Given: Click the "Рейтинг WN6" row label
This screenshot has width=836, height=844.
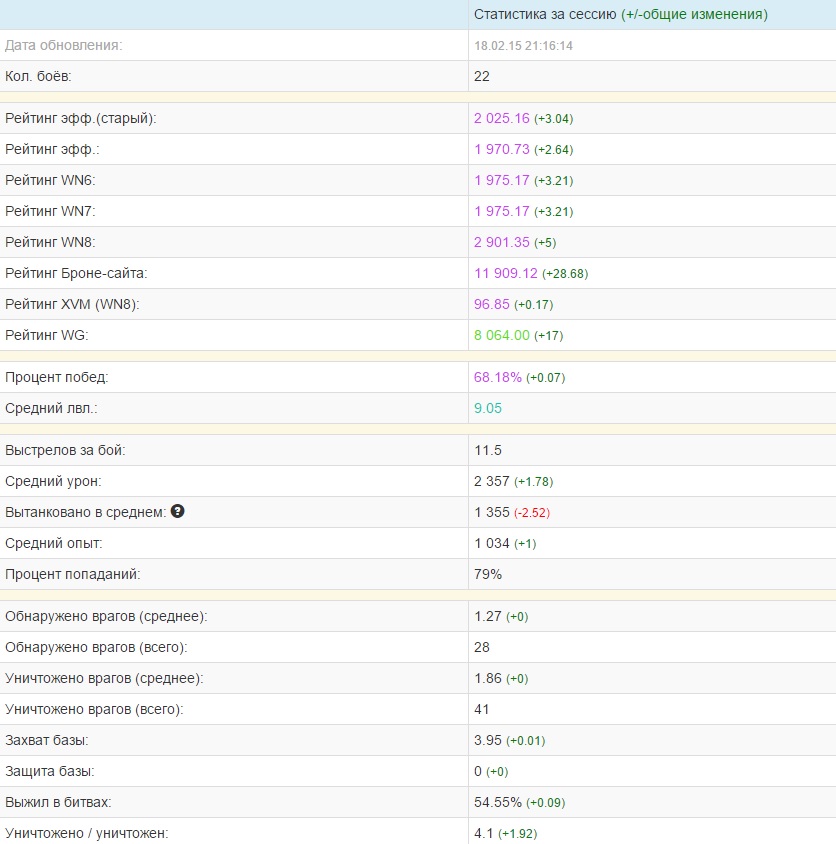Looking at the screenshot, I should [51, 181].
